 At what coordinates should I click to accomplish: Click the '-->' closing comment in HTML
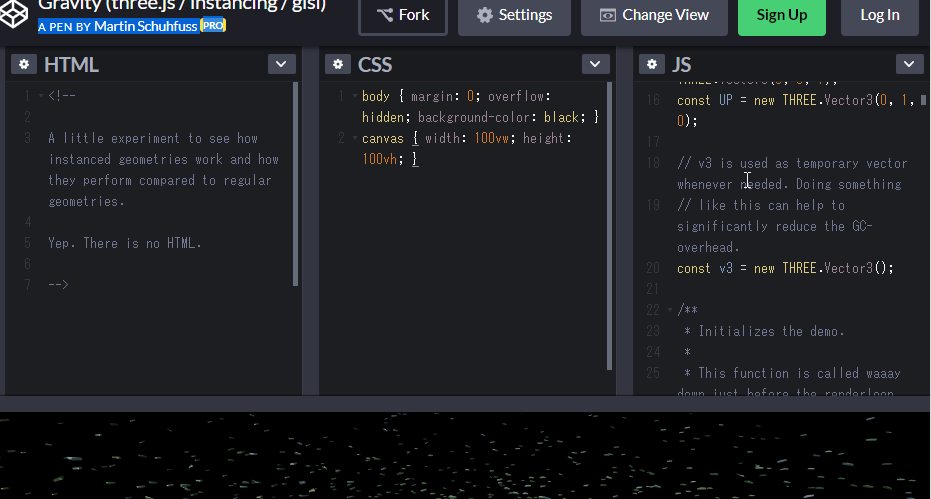(x=58, y=285)
